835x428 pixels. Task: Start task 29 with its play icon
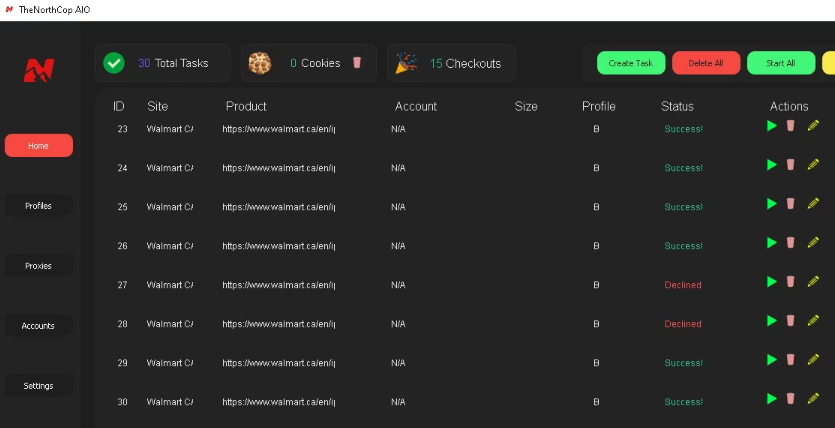click(772, 359)
